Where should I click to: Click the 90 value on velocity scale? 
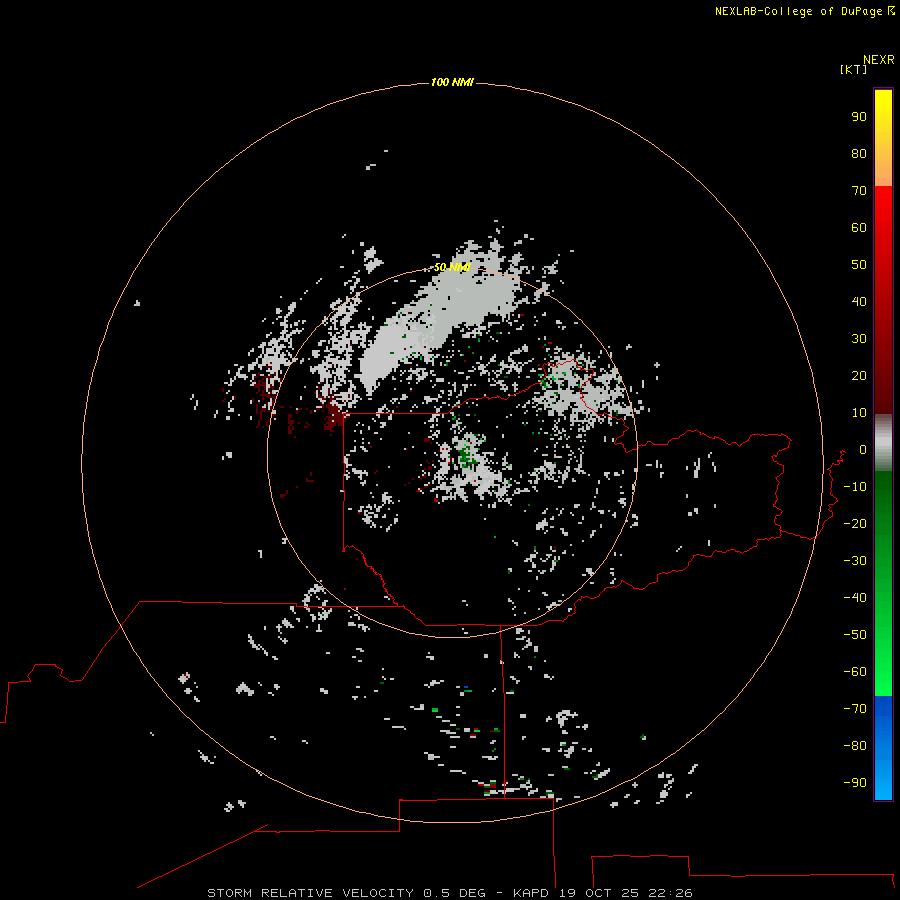(859, 117)
